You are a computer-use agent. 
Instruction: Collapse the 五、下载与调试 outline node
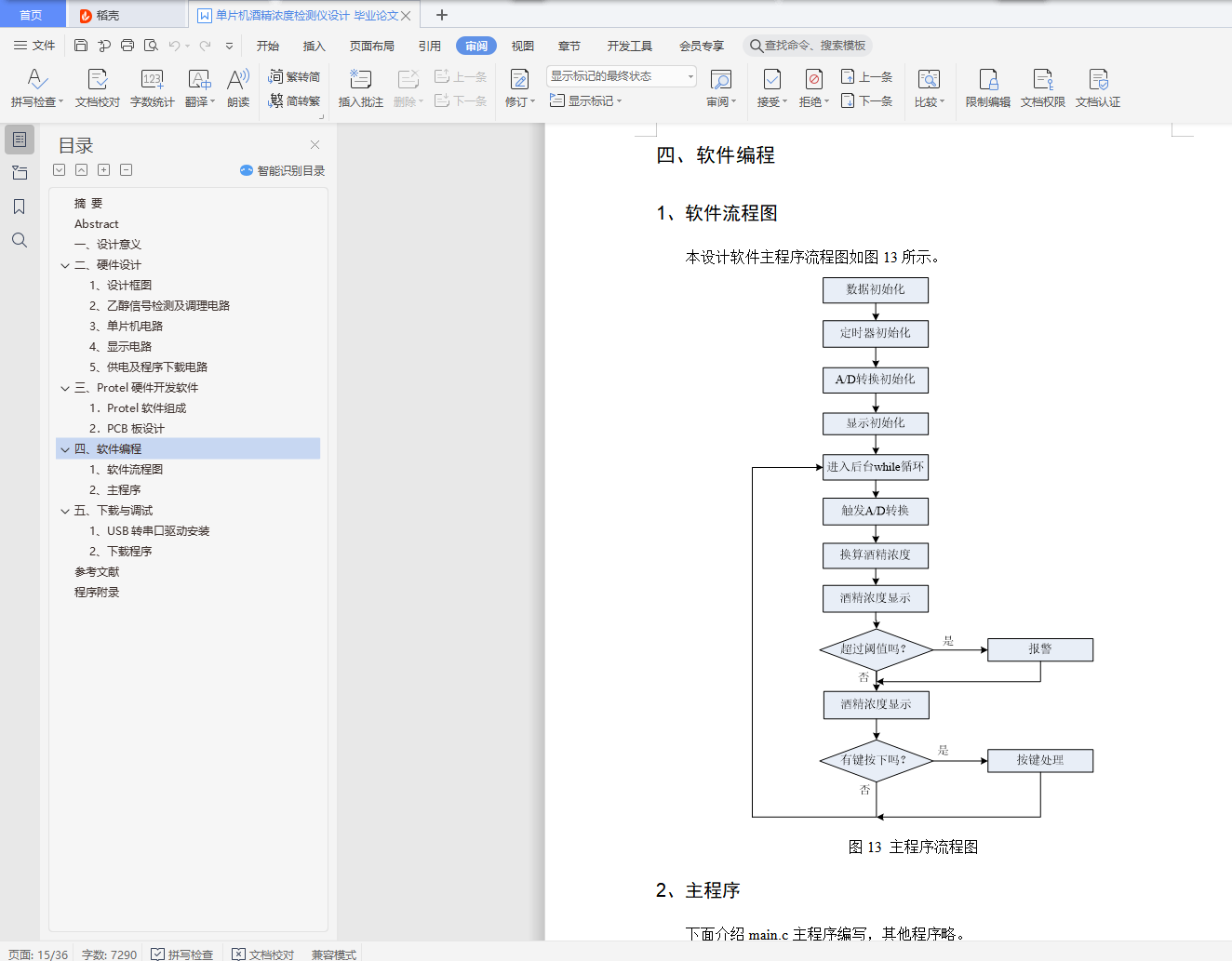tap(65, 511)
